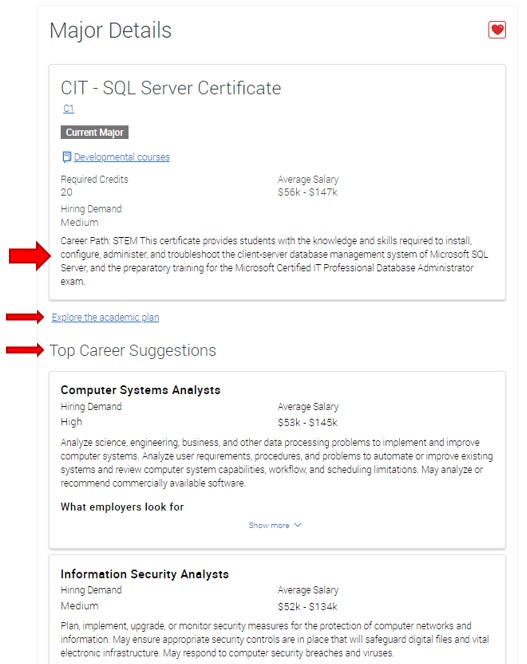The image size is (527, 664).
Task: Toggle the heart favorite icon
Action: pos(497,30)
